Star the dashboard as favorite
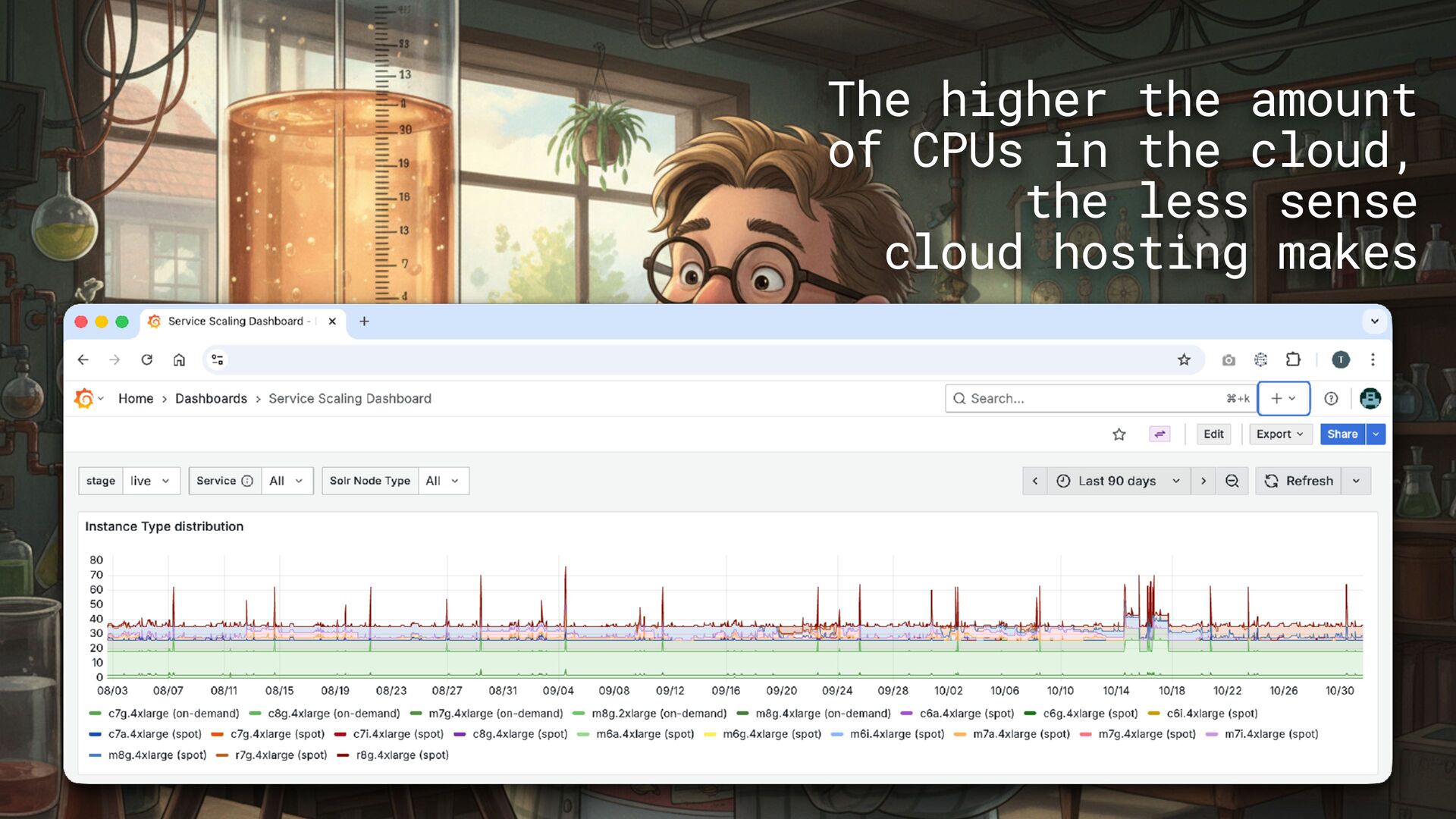The image size is (1456, 819). tap(1119, 434)
